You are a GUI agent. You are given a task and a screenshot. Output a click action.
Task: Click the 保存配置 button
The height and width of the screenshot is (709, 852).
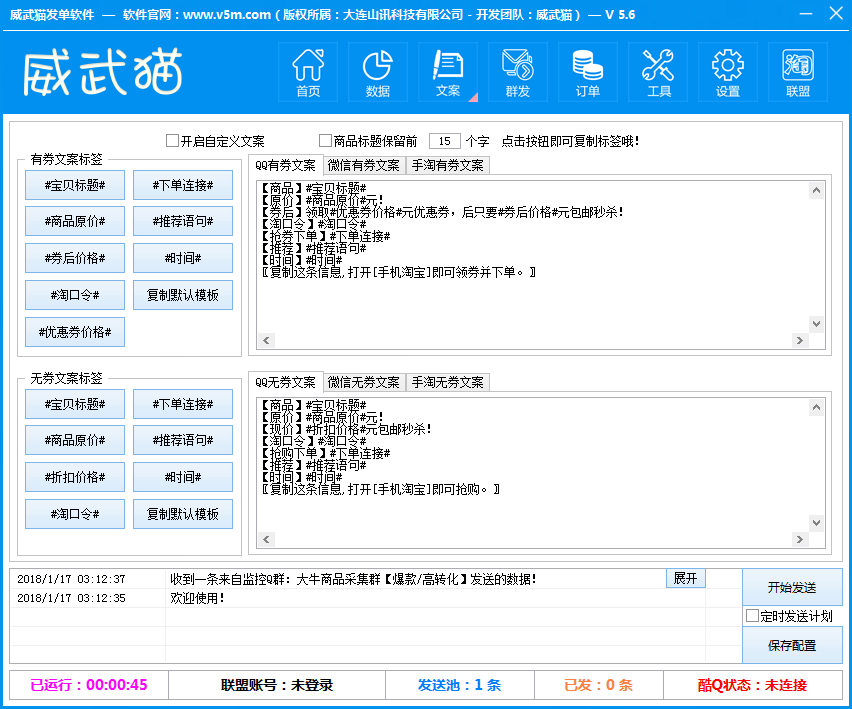(x=791, y=645)
